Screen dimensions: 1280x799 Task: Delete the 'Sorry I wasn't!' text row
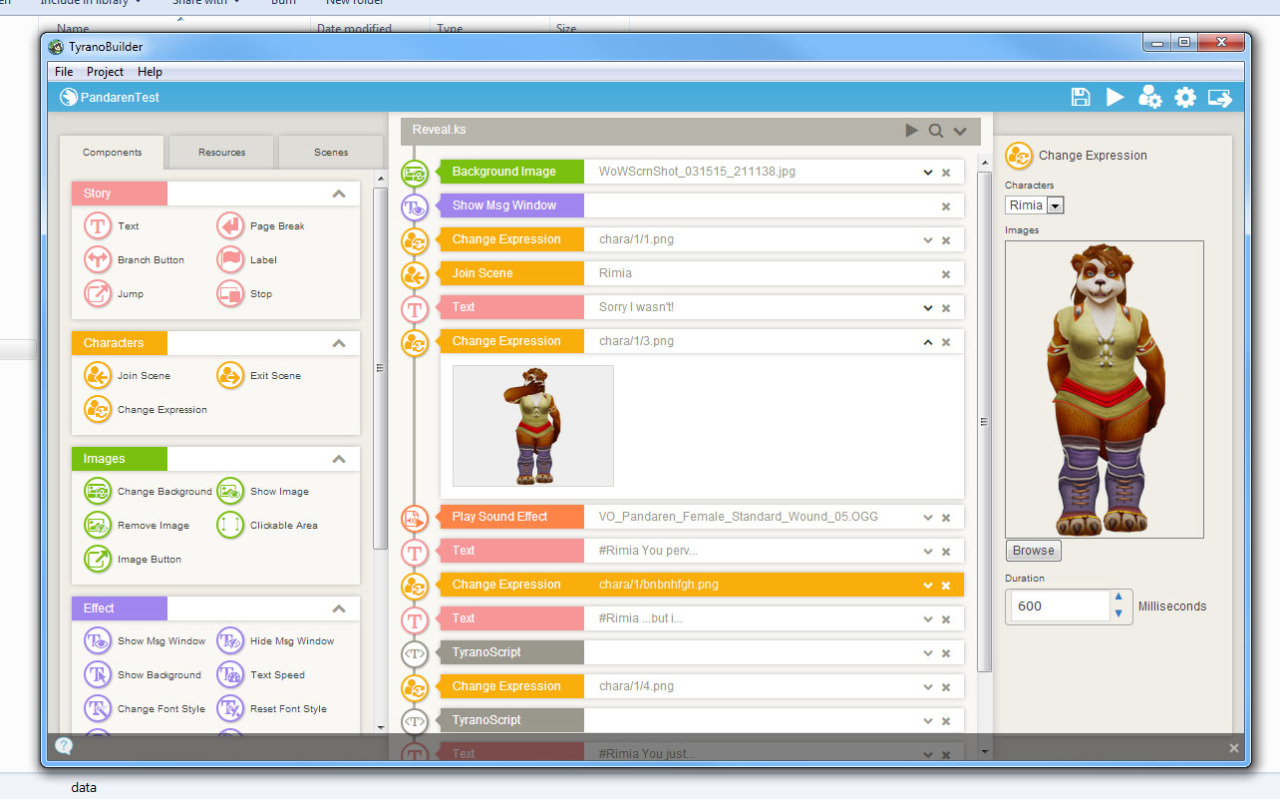coord(946,308)
